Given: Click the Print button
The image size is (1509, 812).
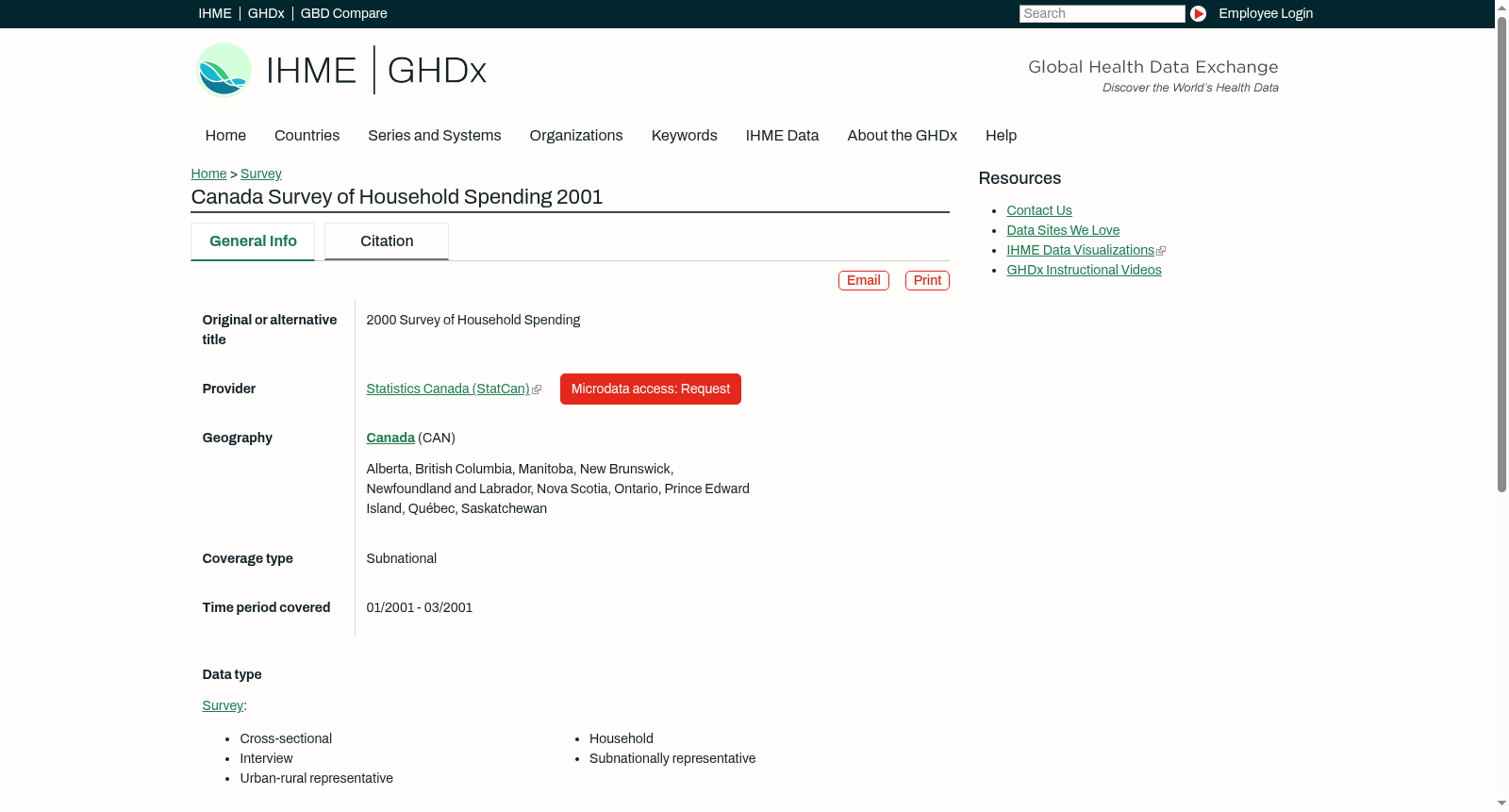Looking at the screenshot, I should tap(927, 280).
